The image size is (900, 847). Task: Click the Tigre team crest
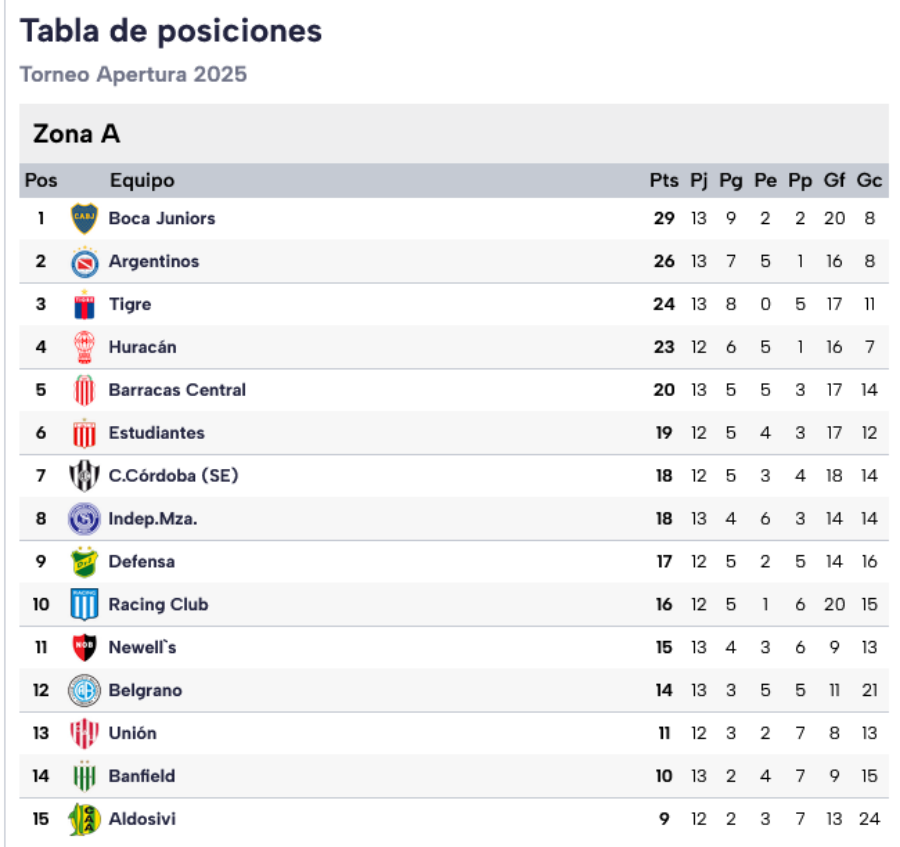(85, 305)
